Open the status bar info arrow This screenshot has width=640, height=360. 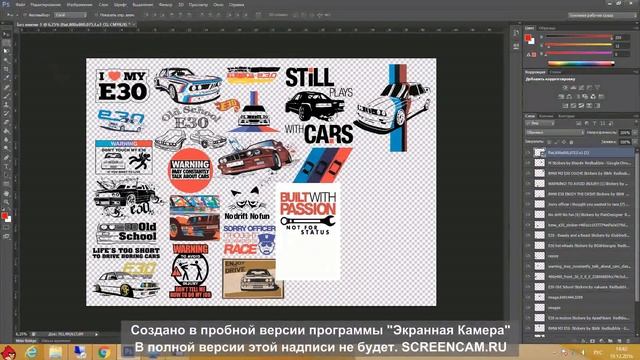pos(96,334)
